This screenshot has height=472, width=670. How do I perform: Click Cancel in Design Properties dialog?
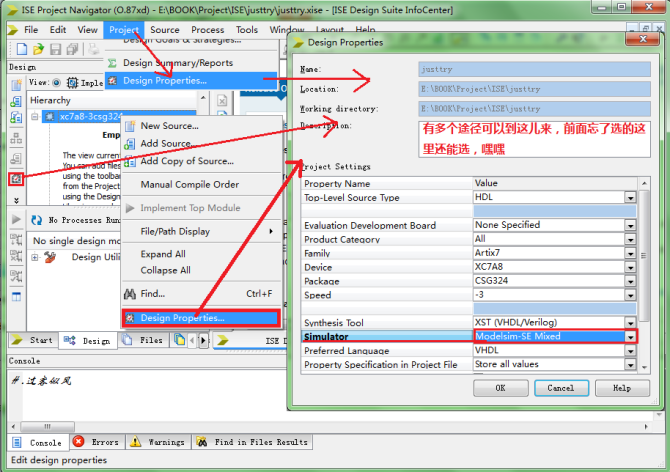click(561, 388)
